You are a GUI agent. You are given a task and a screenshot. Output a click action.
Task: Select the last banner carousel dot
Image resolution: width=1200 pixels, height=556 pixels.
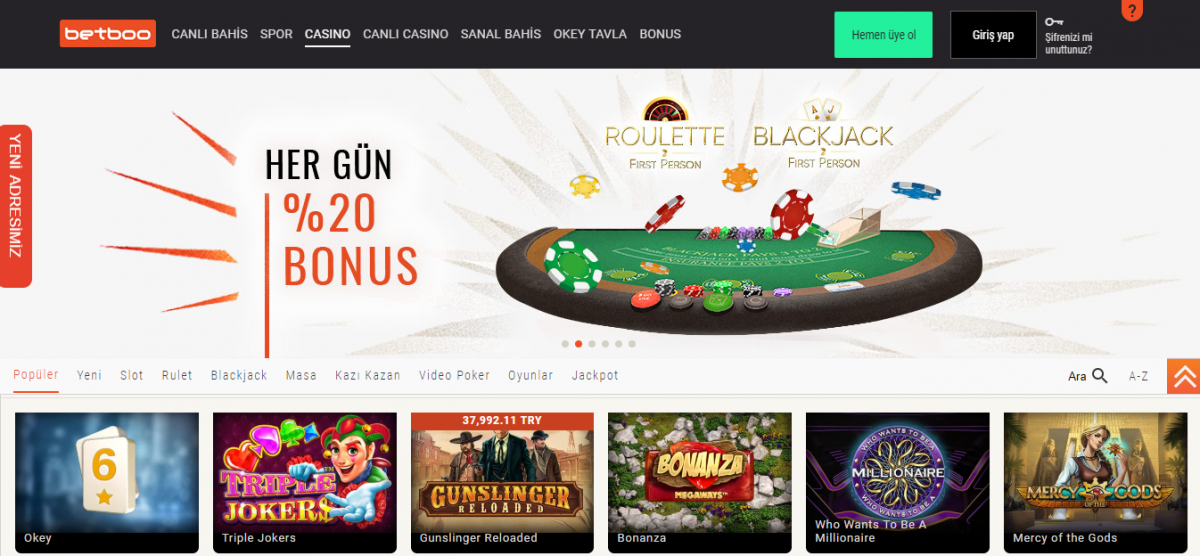point(632,344)
